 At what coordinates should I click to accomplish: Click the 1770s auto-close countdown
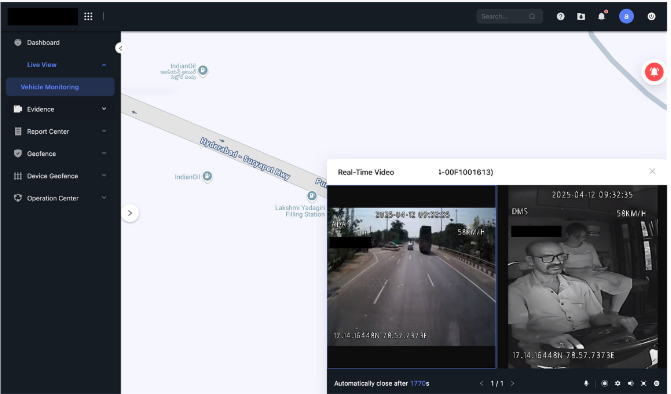pyautogui.click(x=419, y=383)
